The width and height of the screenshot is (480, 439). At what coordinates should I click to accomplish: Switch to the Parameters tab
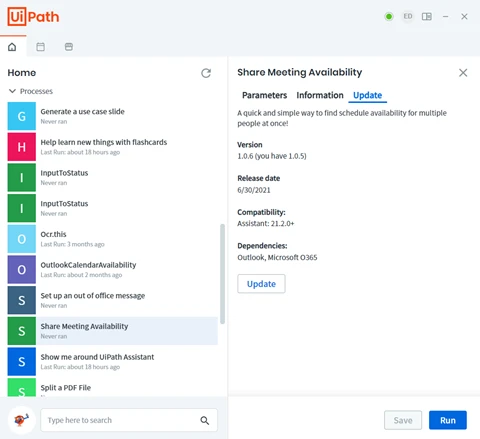tap(264, 95)
